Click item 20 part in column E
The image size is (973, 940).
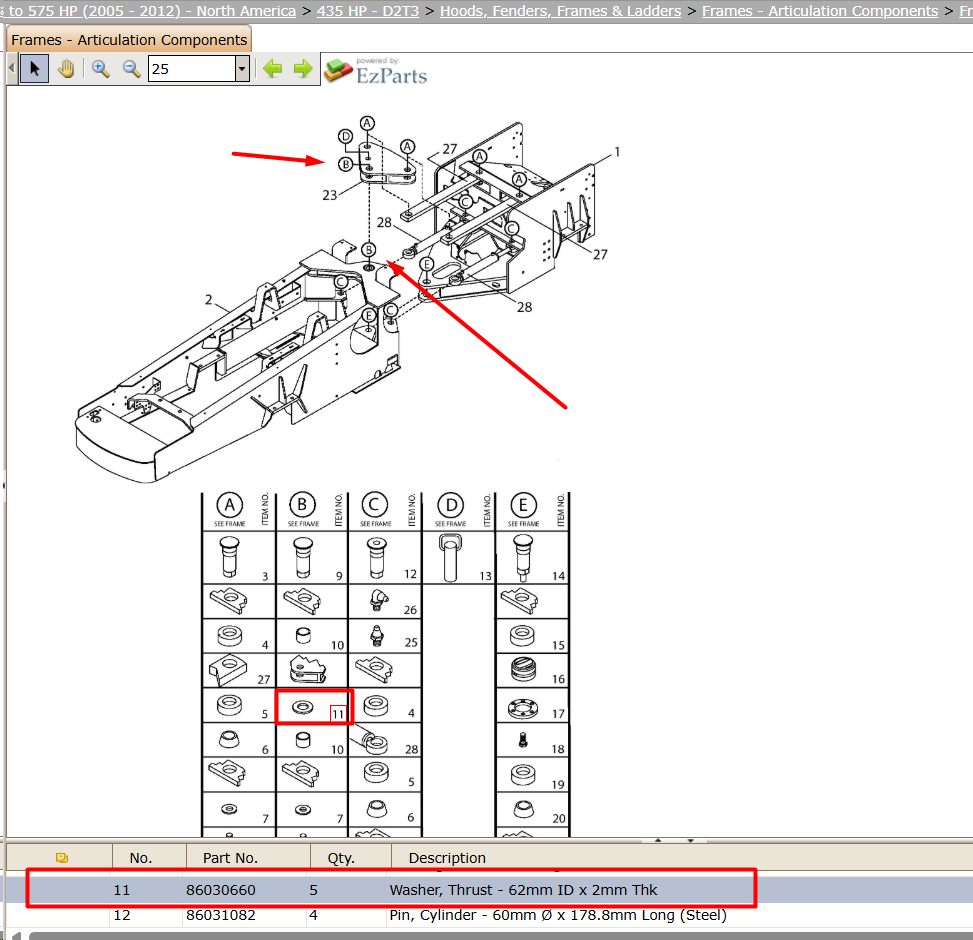tap(524, 808)
